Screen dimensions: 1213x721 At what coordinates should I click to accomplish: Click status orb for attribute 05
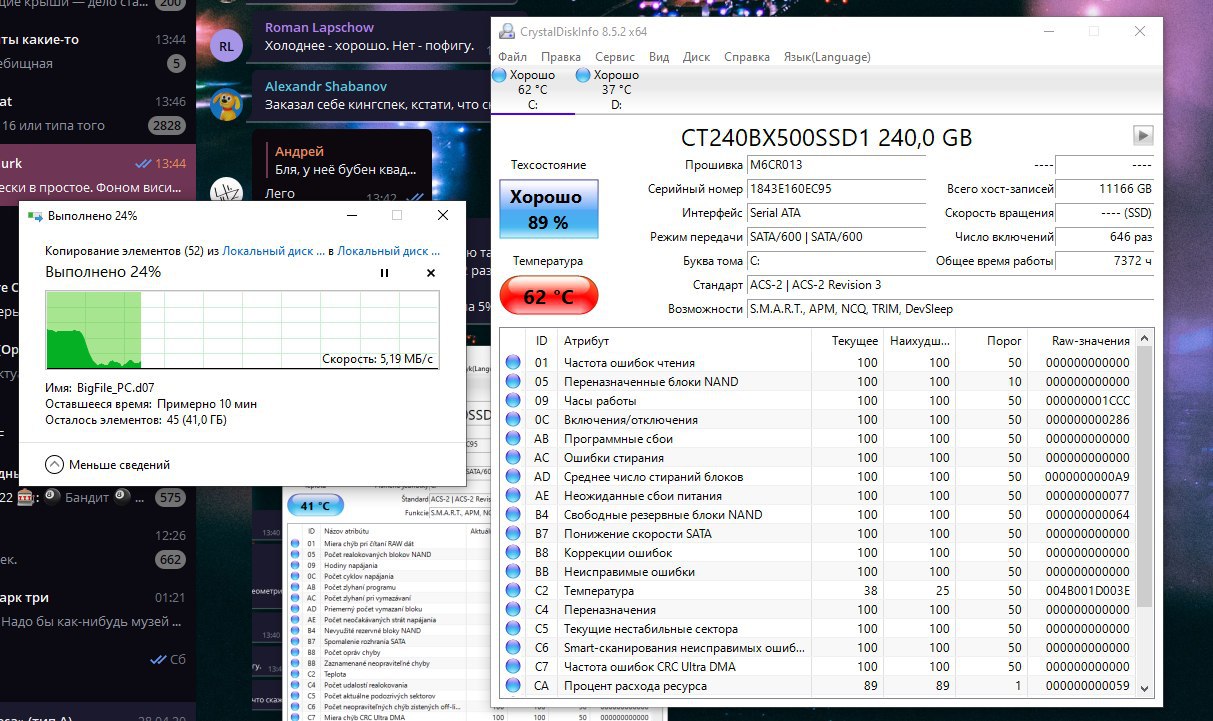513,382
